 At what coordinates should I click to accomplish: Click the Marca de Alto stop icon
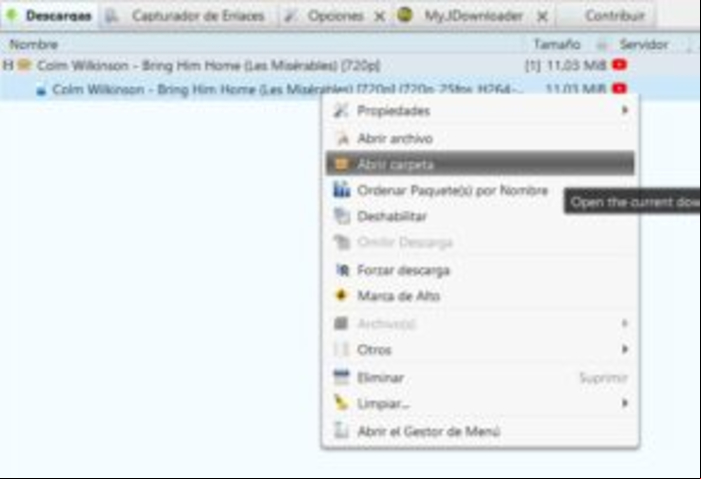point(342,296)
